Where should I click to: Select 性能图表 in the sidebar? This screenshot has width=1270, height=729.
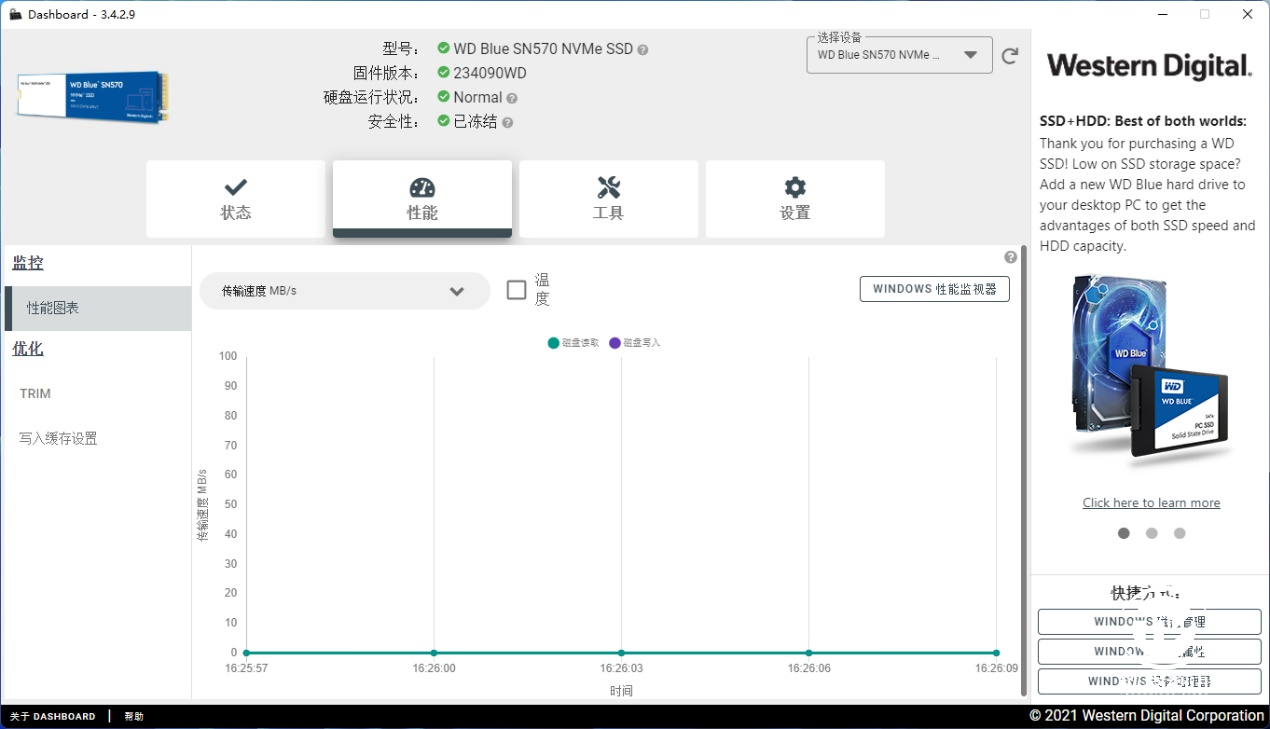98,308
